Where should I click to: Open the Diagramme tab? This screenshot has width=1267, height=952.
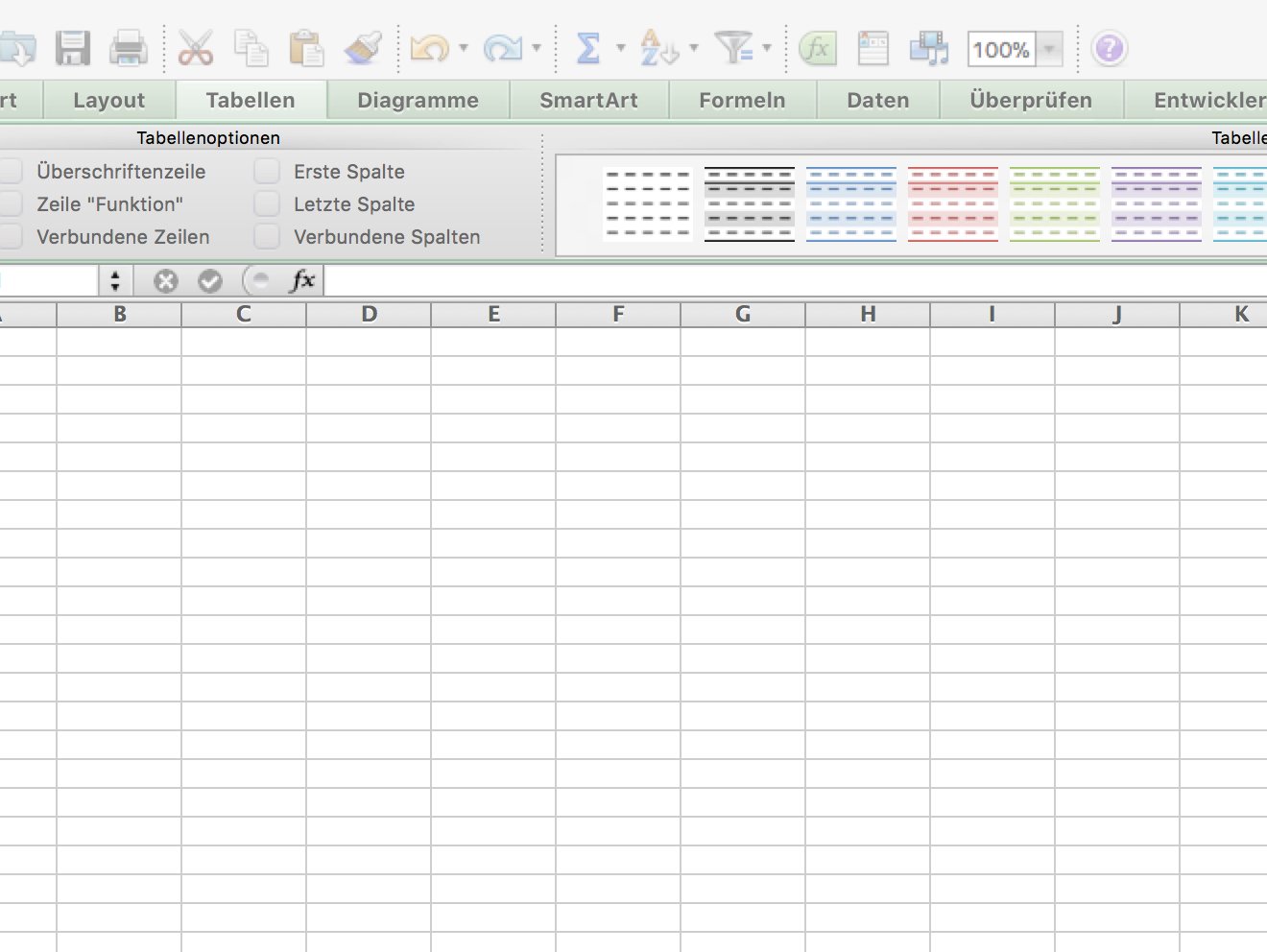(x=418, y=101)
